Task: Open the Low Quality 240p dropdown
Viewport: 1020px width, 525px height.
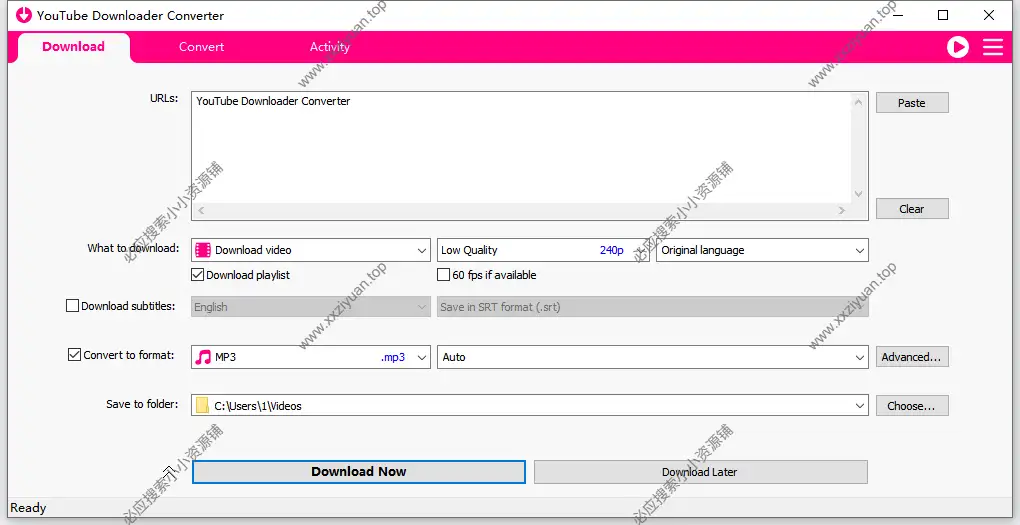Action: (543, 250)
